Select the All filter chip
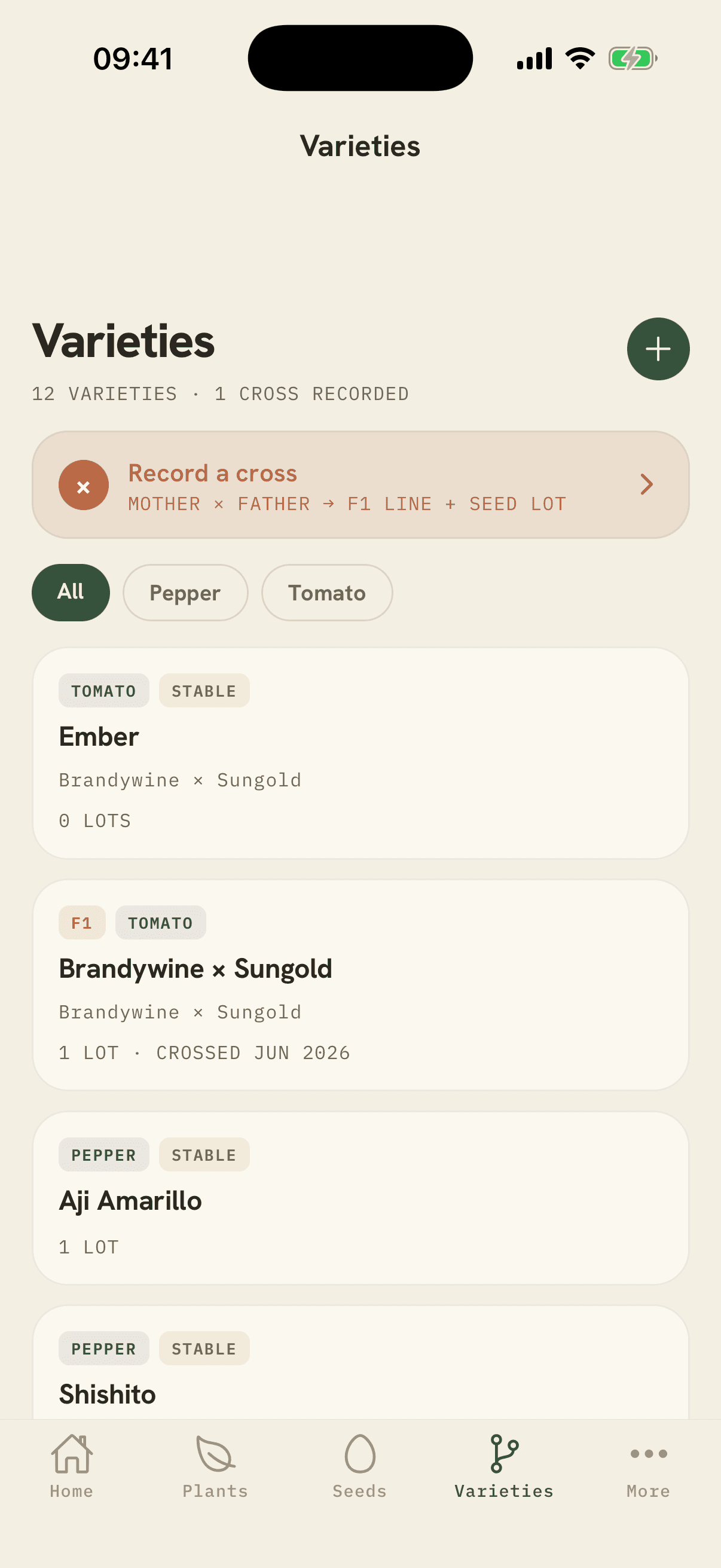721x1568 pixels. pyautogui.click(x=71, y=592)
